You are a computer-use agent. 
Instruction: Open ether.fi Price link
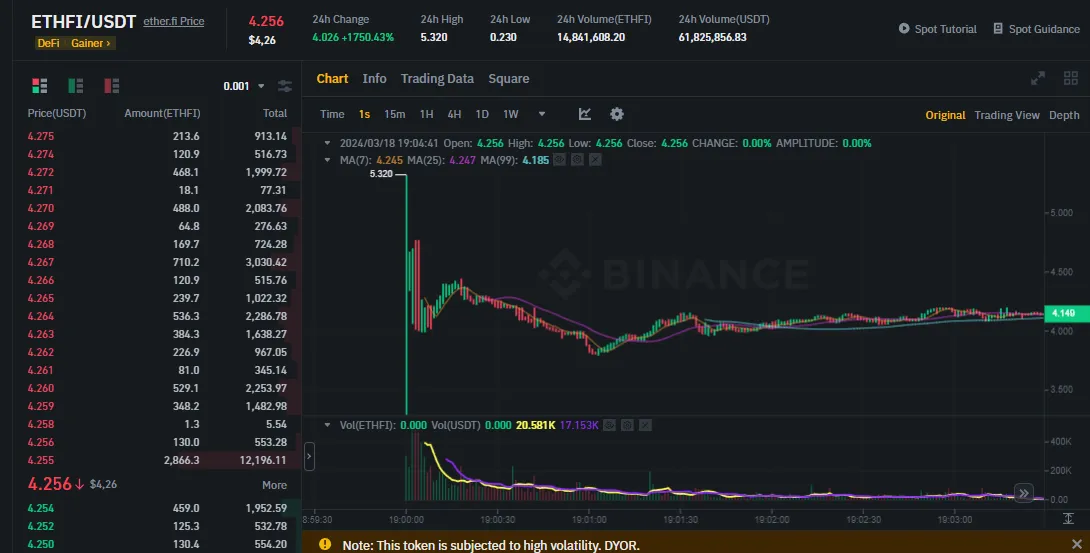point(174,22)
